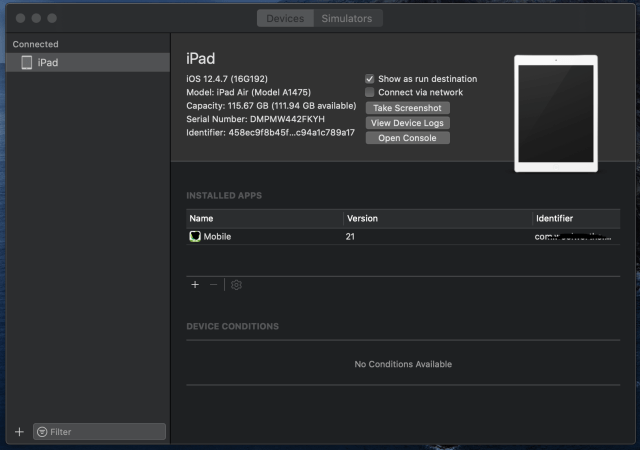Sort installed apps by Name column
This screenshot has width=640, height=450.
[264, 218]
